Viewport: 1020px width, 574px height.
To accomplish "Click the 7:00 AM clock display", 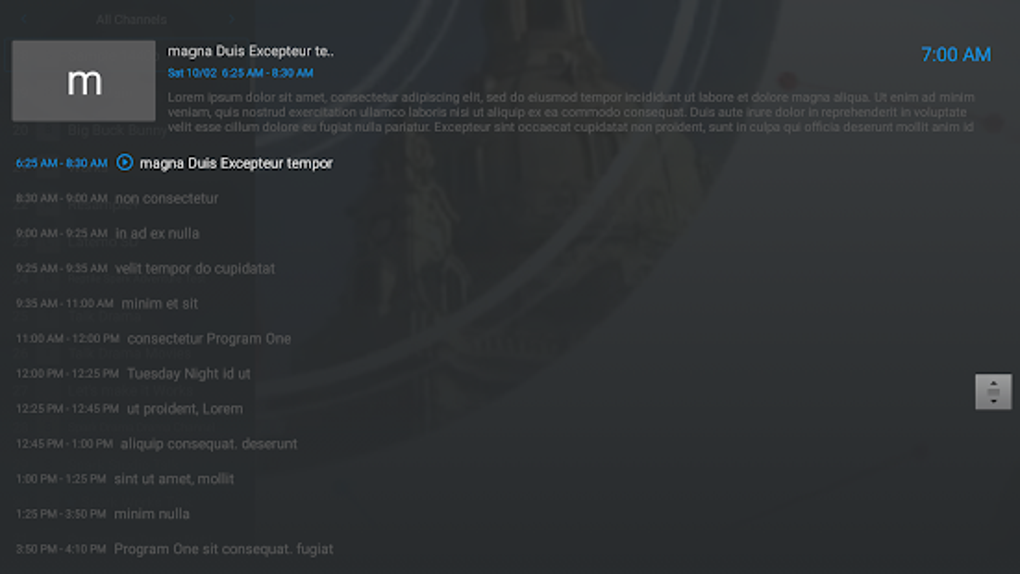I will pyautogui.click(x=956, y=55).
